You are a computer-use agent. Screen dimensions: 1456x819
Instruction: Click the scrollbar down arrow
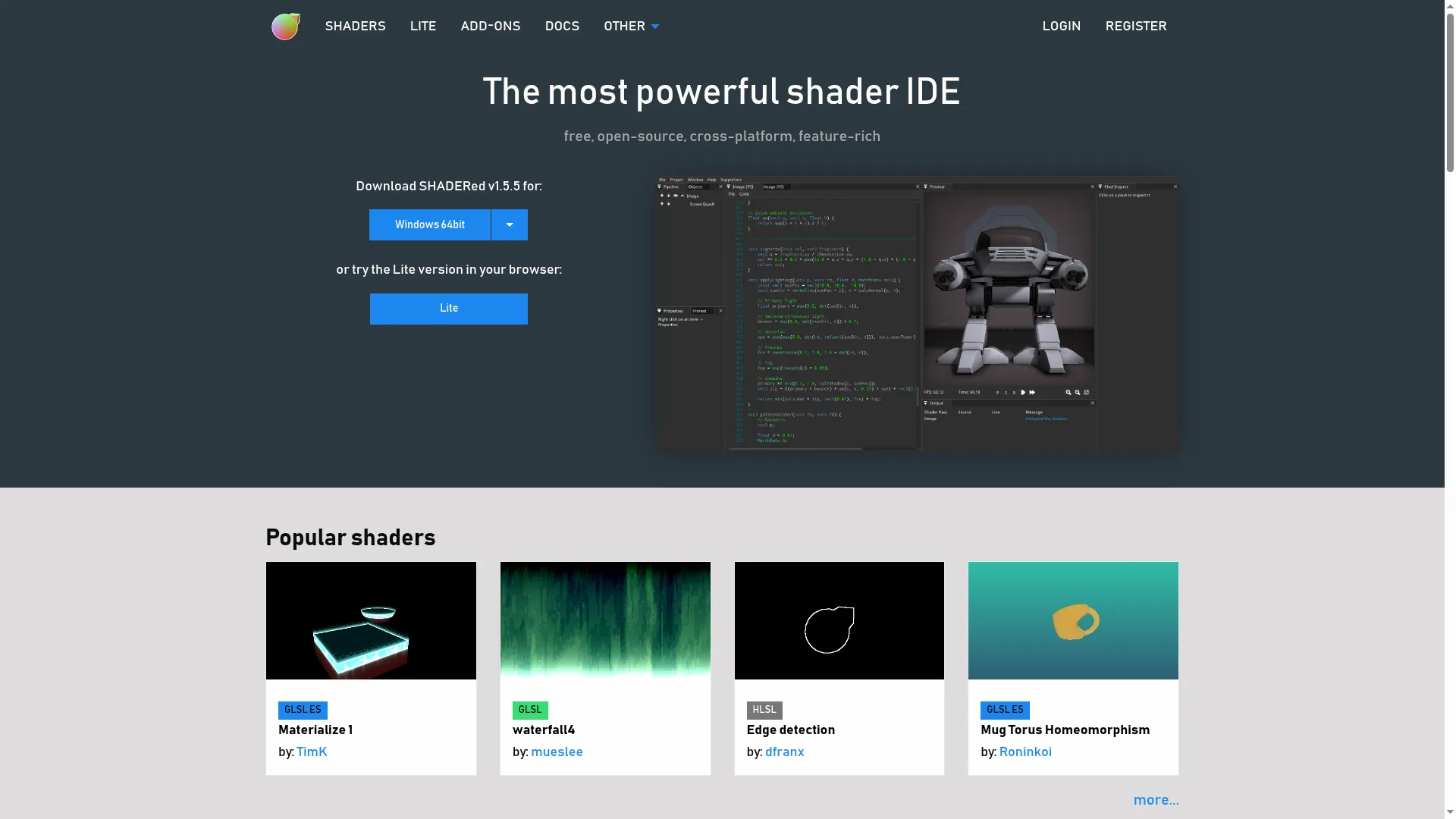(x=1450, y=814)
